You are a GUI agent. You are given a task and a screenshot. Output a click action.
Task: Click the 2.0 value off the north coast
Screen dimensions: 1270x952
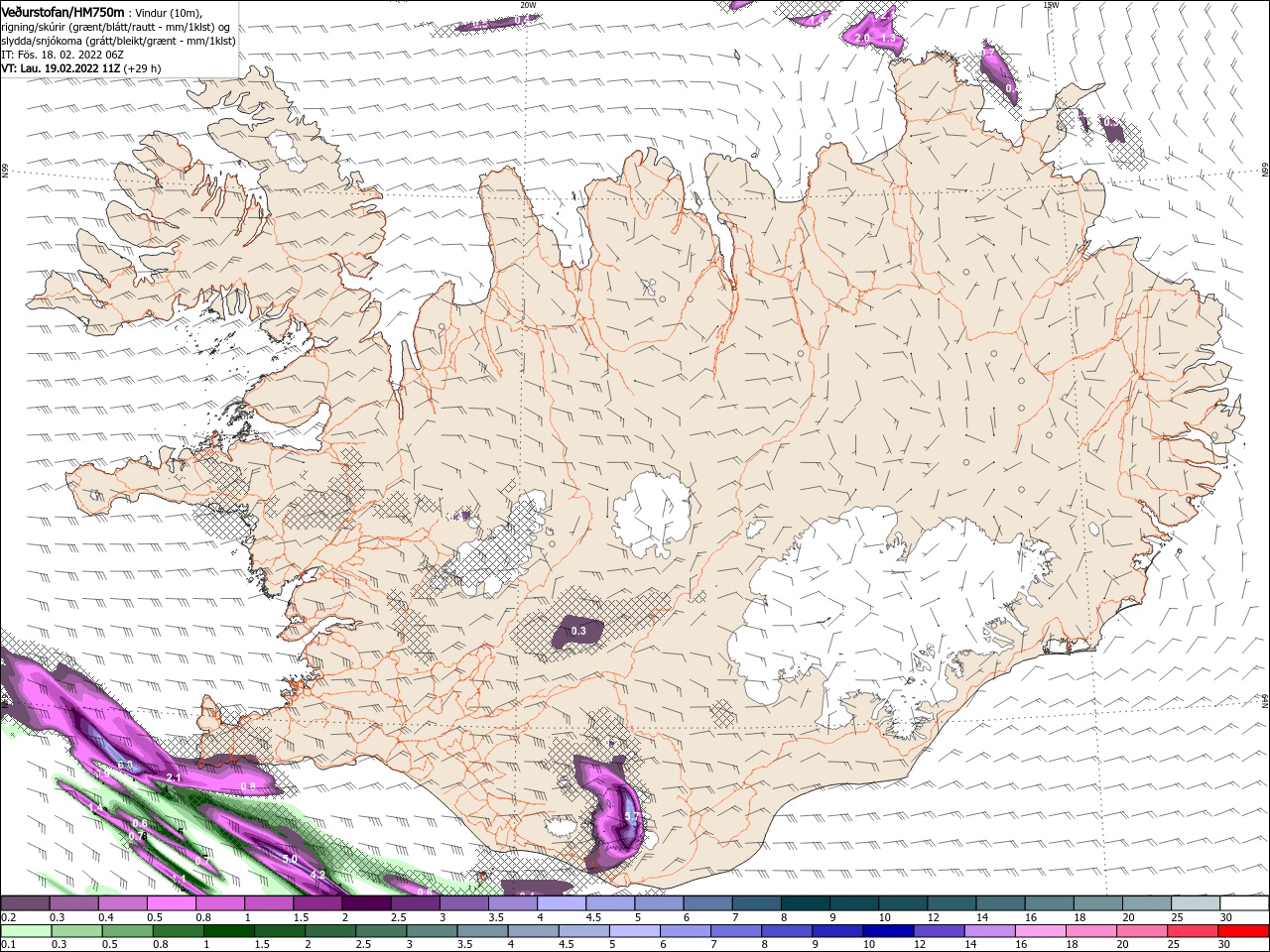point(862,38)
